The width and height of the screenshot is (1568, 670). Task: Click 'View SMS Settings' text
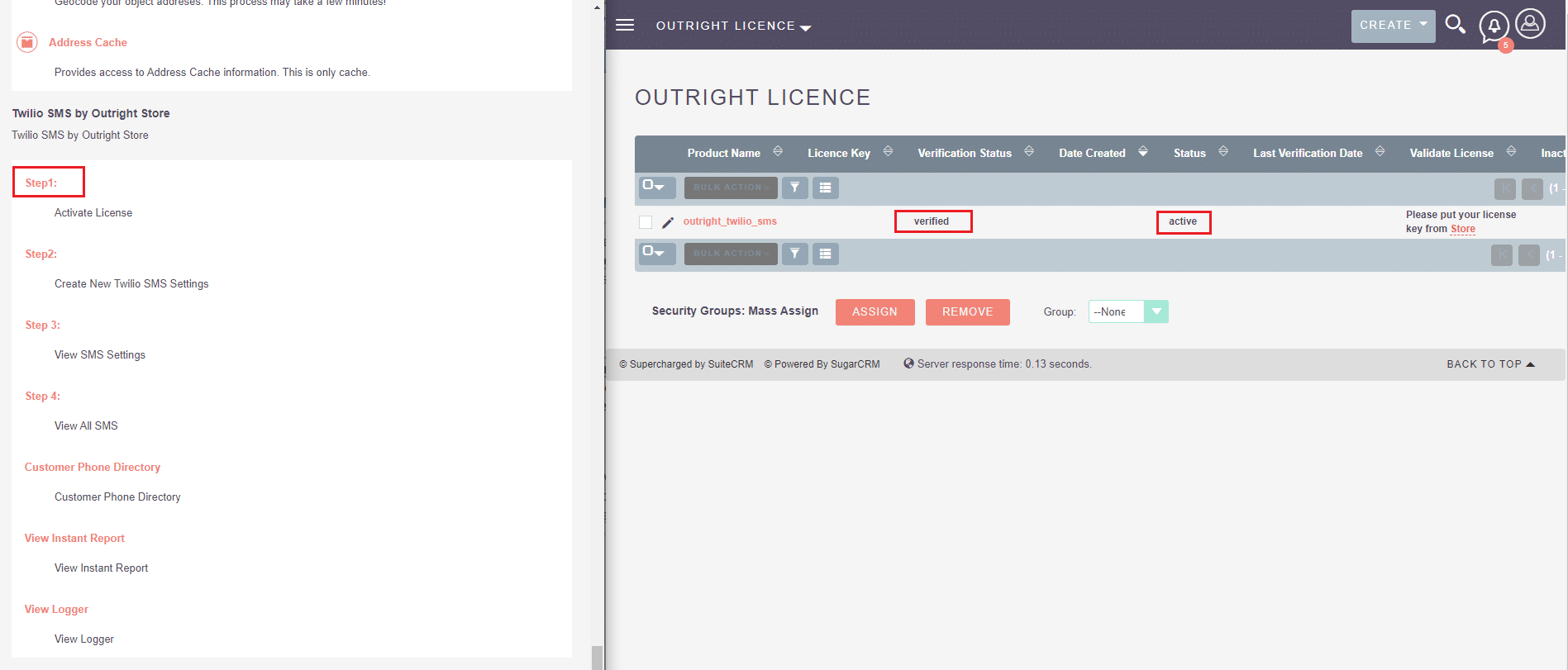100,354
